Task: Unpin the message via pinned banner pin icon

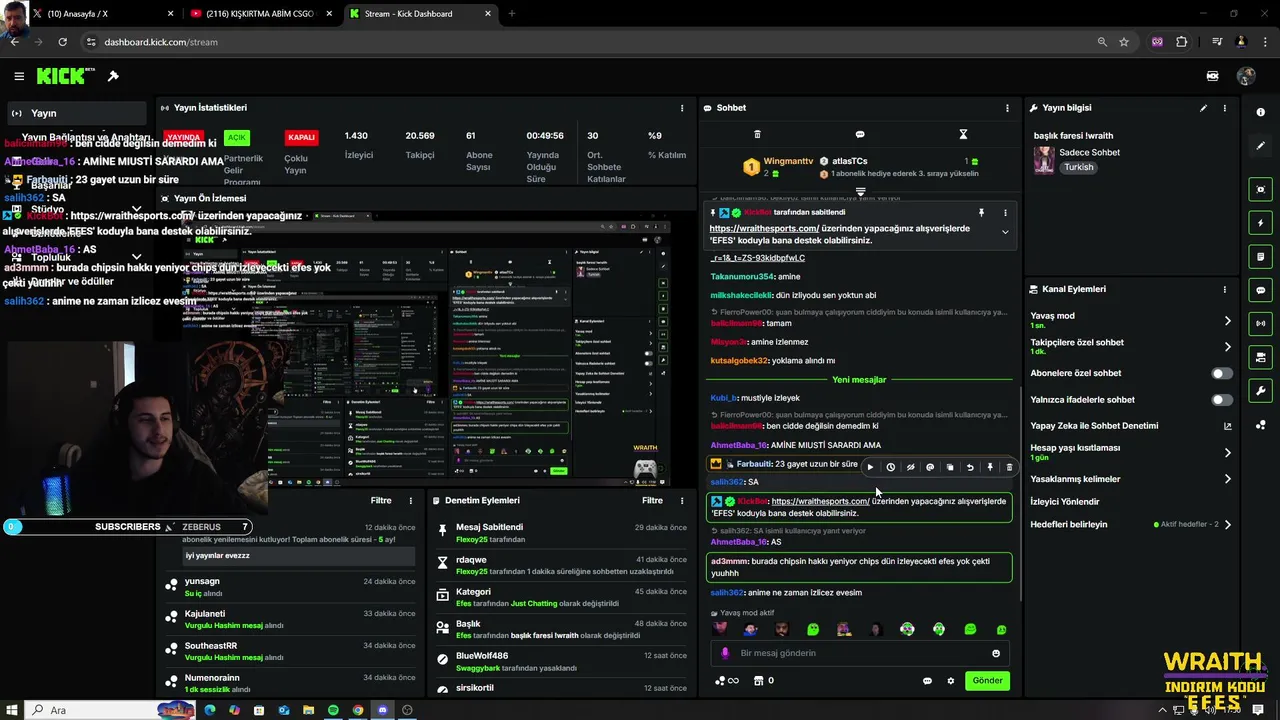Action: coord(981,212)
